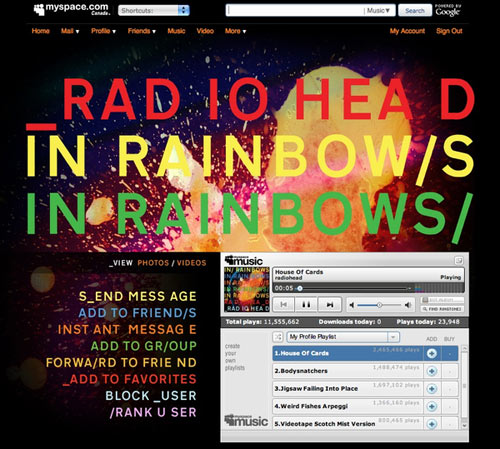Select track 2.Bodysnatchers
Screen dimensions: 500x449
[348, 371]
